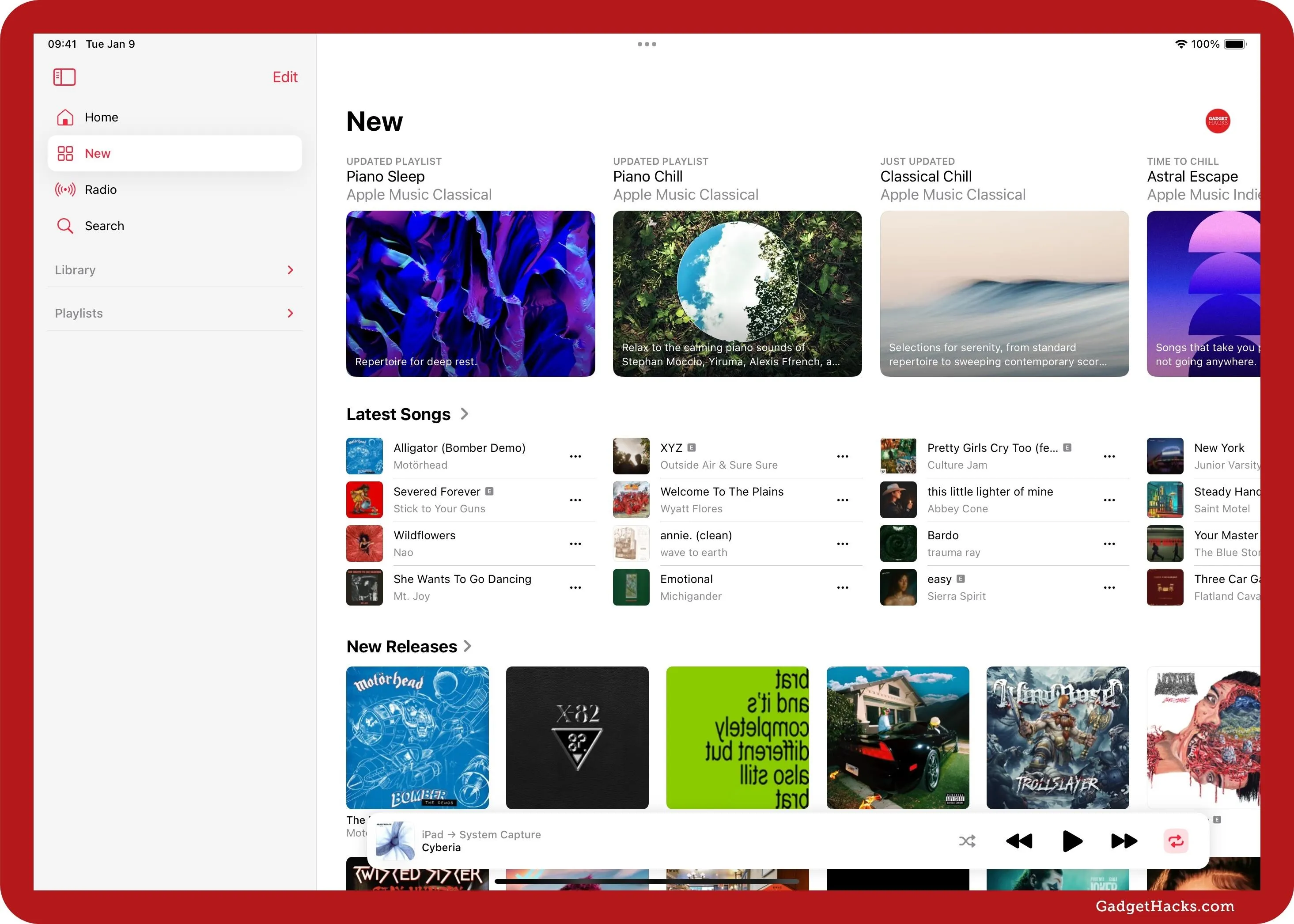Open more options for Severed Forever
Image resolution: width=1294 pixels, height=924 pixels.
point(575,500)
